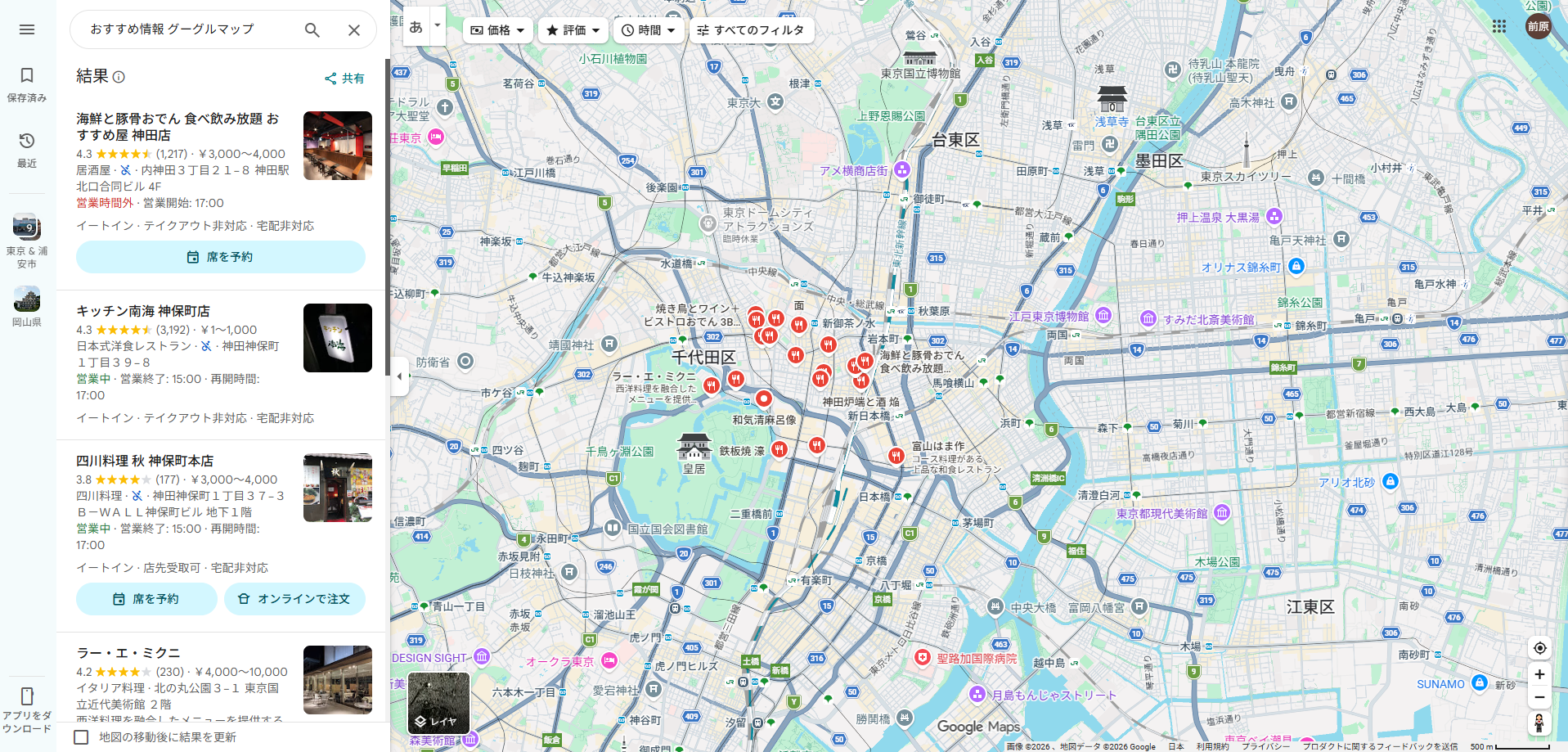Screen dimensions: 1568x752
Task: Reserve a seat at 四川料理 秋
Action: click(146, 599)
